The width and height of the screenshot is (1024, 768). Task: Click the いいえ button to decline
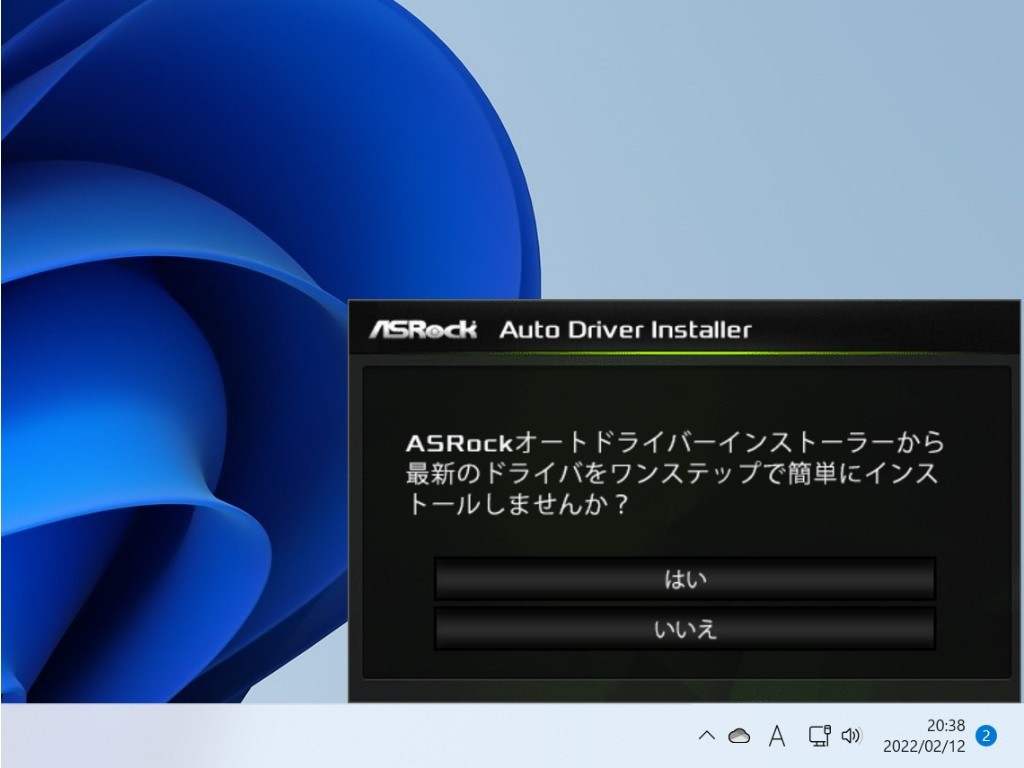click(x=685, y=629)
